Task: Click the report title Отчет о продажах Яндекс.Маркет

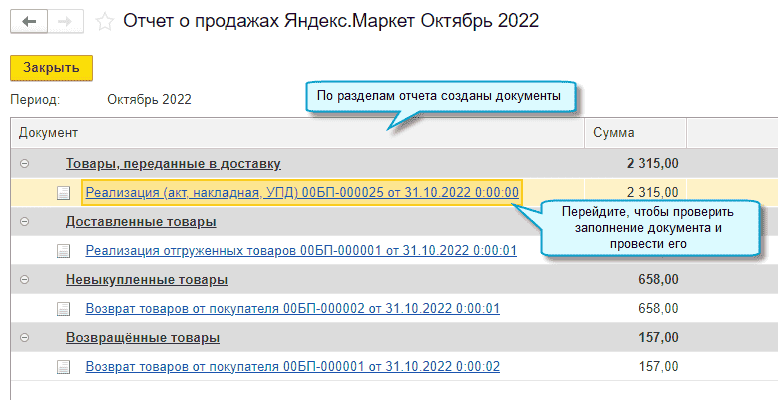Action: tap(331, 21)
